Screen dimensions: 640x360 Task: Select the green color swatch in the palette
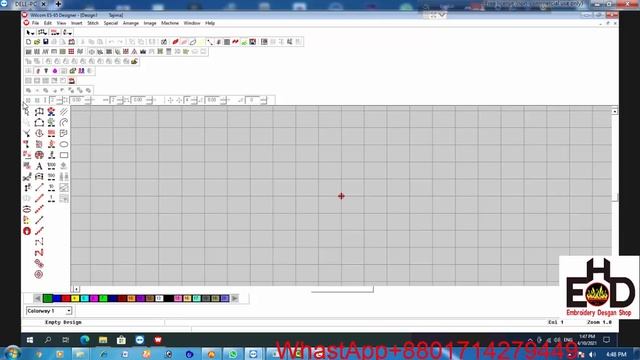tap(47, 299)
